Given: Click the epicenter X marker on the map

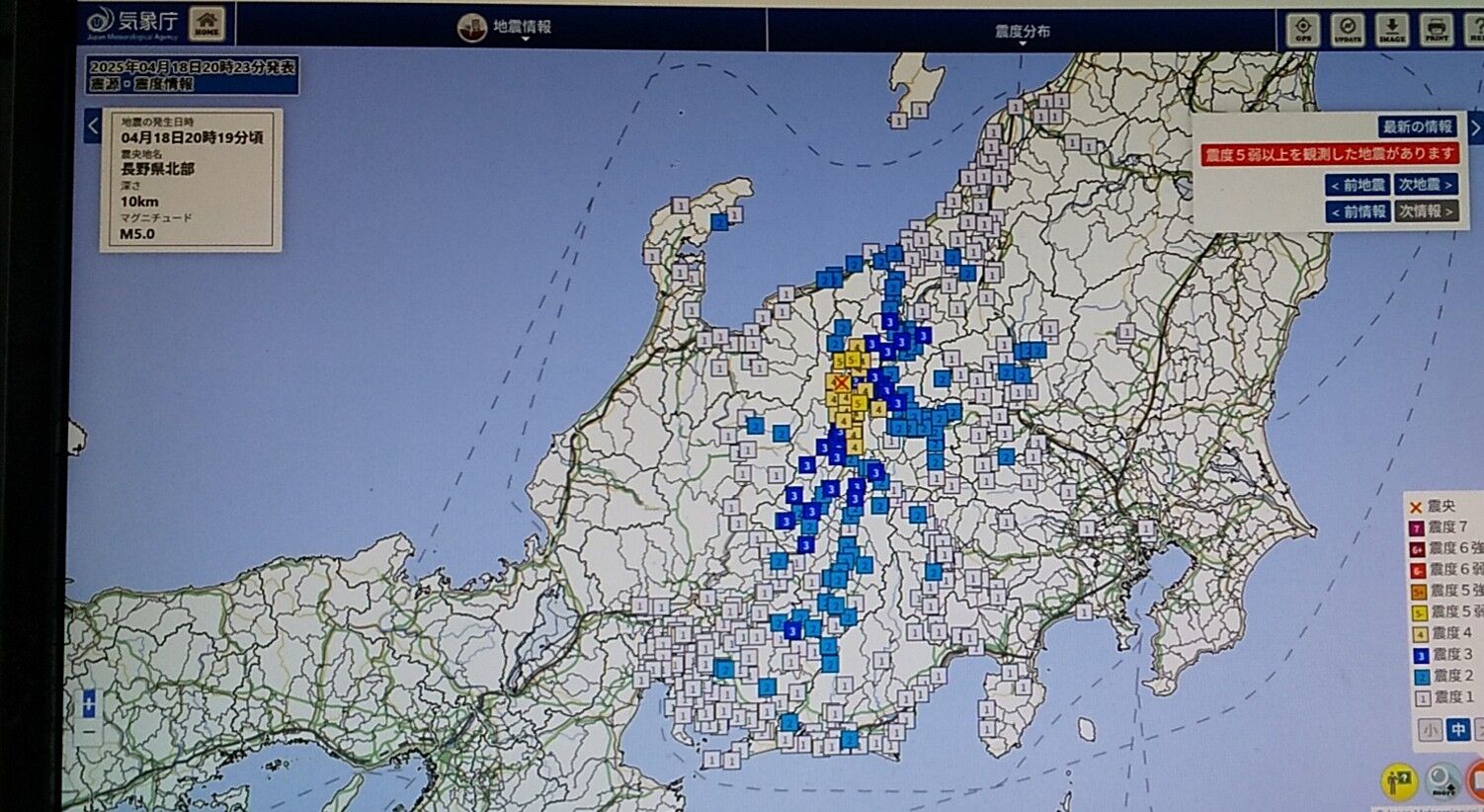Looking at the screenshot, I should pyautogui.click(x=841, y=383).
